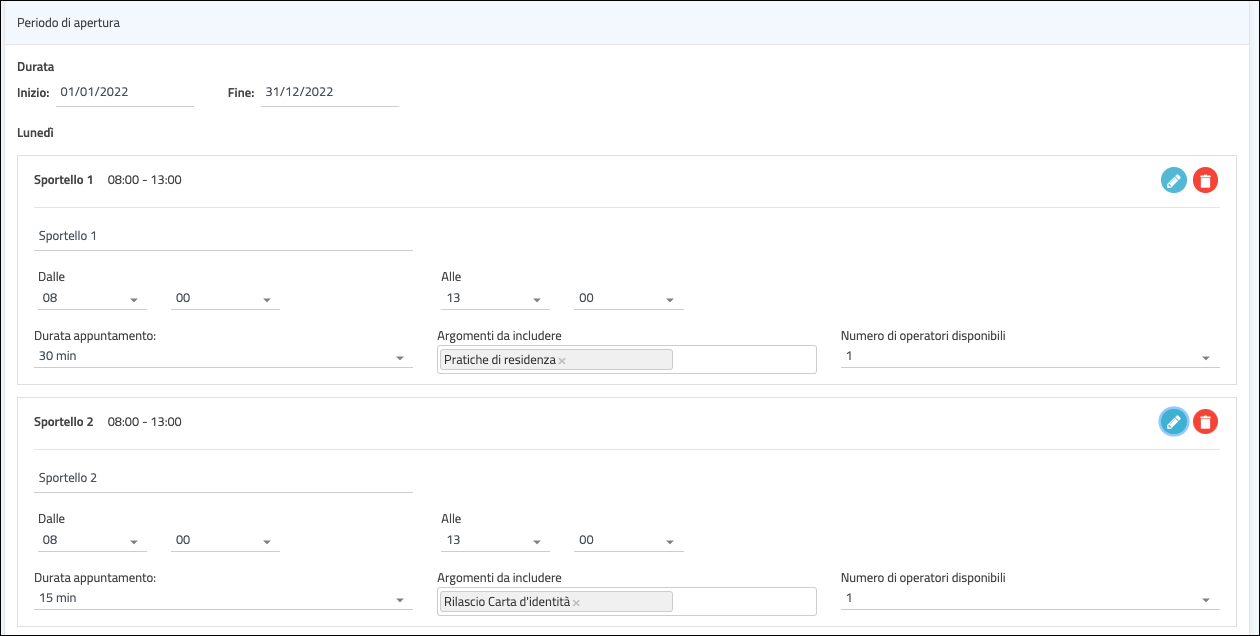Screen dimensions: 1260x636
Task: Open Sportello 2 Dalle hour dropdown
Action: pos(92,541)
